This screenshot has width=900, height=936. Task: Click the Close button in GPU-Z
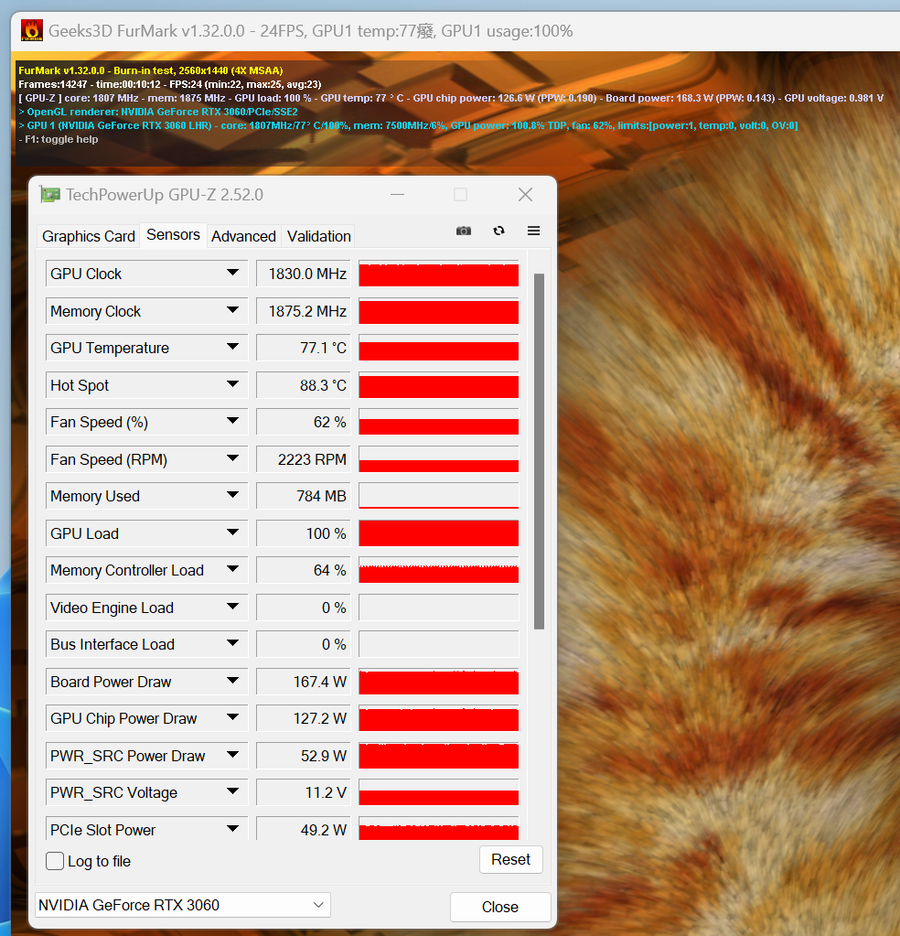coord(500,907)
